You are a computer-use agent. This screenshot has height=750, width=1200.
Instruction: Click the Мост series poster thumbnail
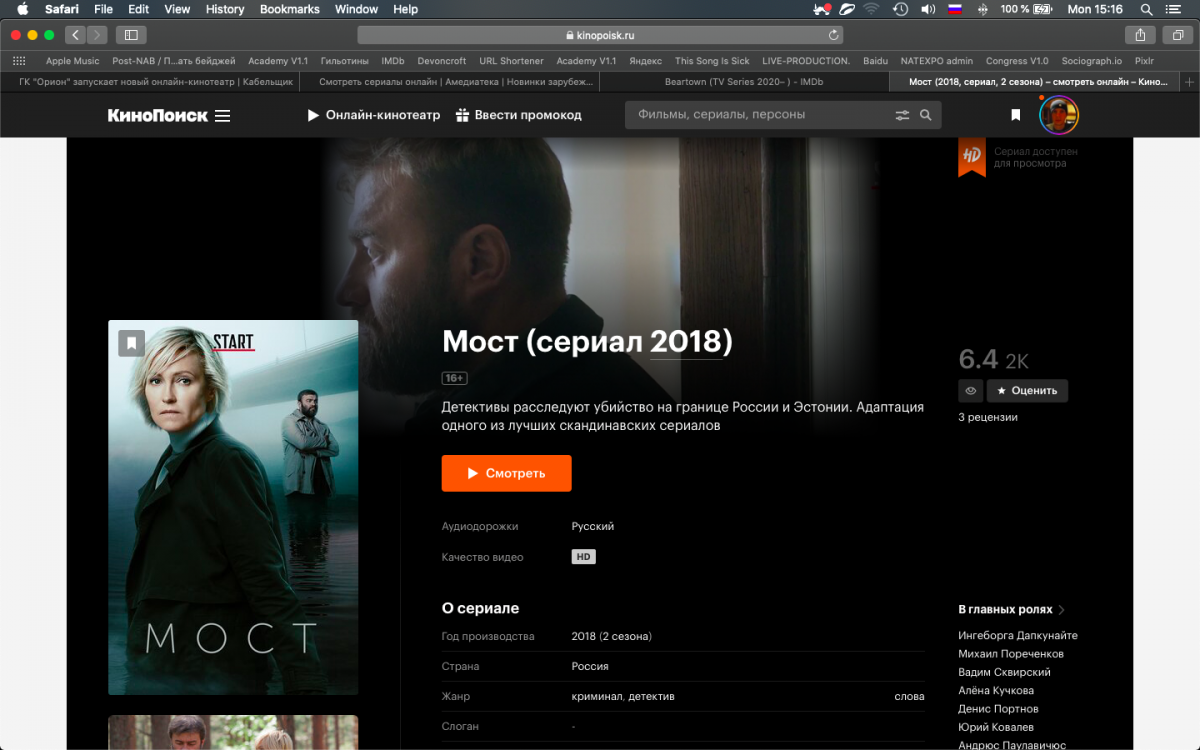pos(233,507)
